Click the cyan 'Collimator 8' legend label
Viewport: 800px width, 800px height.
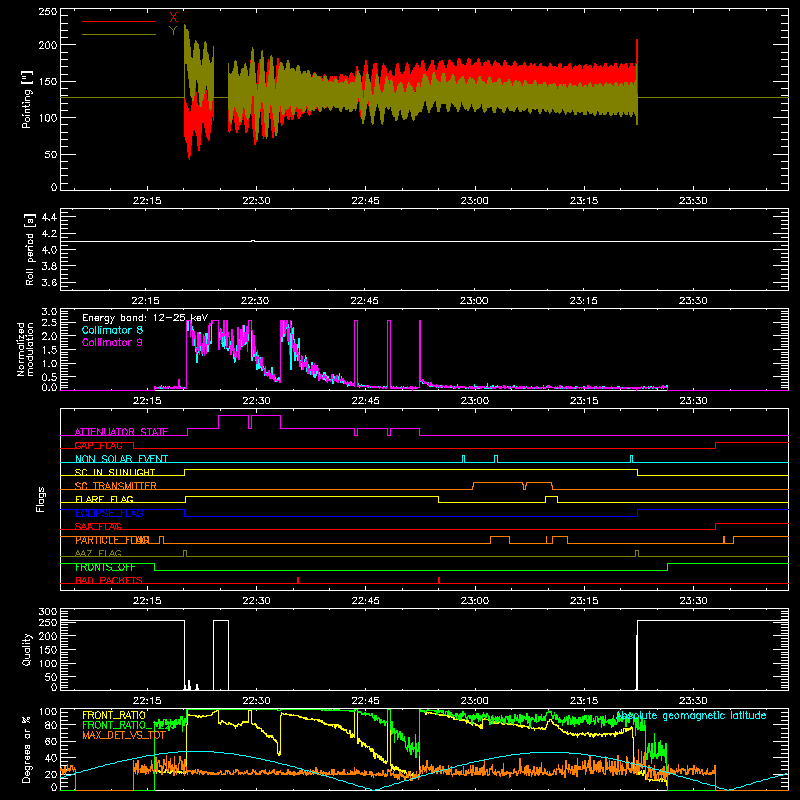pos(112,330)
